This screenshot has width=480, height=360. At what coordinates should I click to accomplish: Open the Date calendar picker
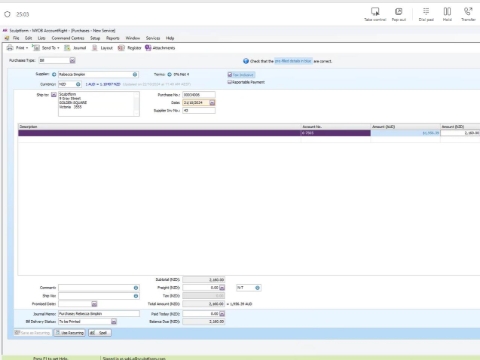(212, 103)
